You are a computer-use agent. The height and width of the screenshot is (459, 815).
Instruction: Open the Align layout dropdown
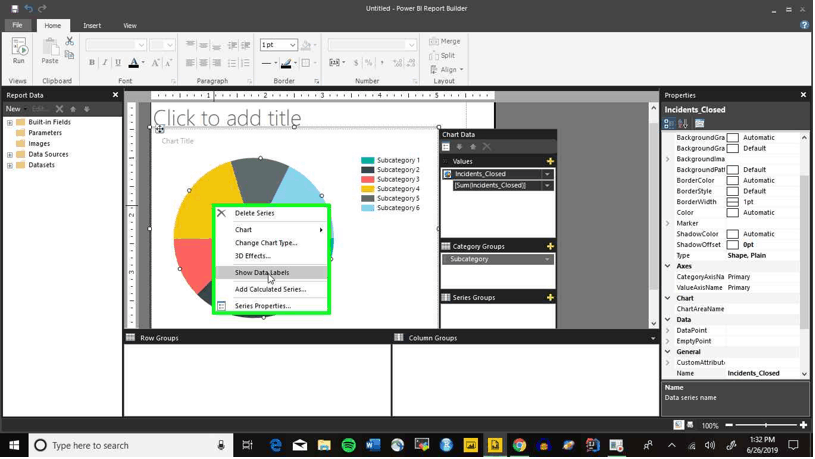click(446, 69)
